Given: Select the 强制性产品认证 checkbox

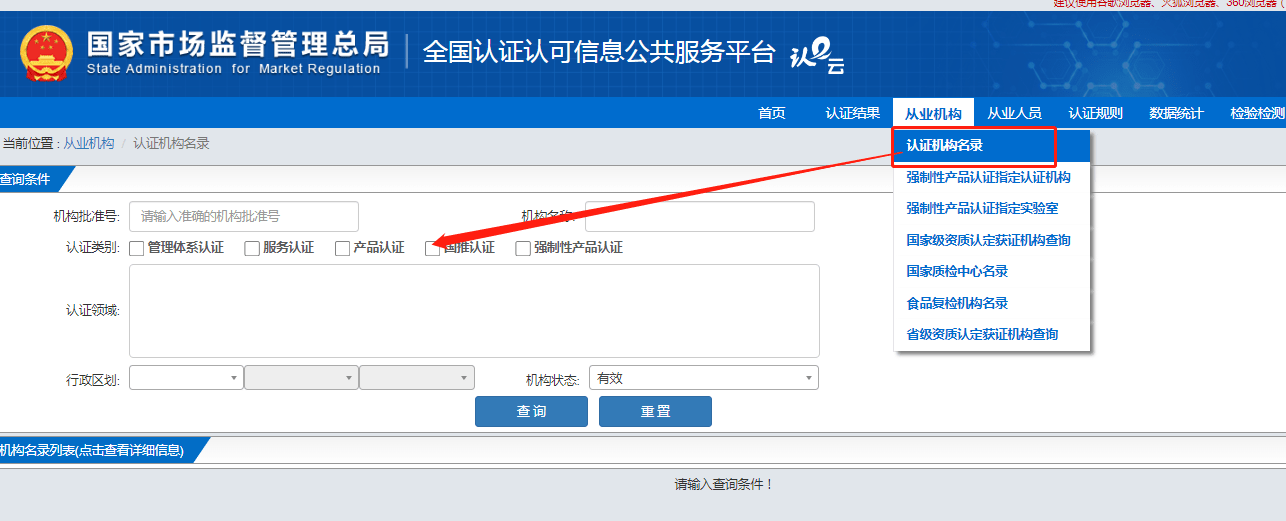Looking at the screenshot, I should pyautogui.click(x=523, y=248).
